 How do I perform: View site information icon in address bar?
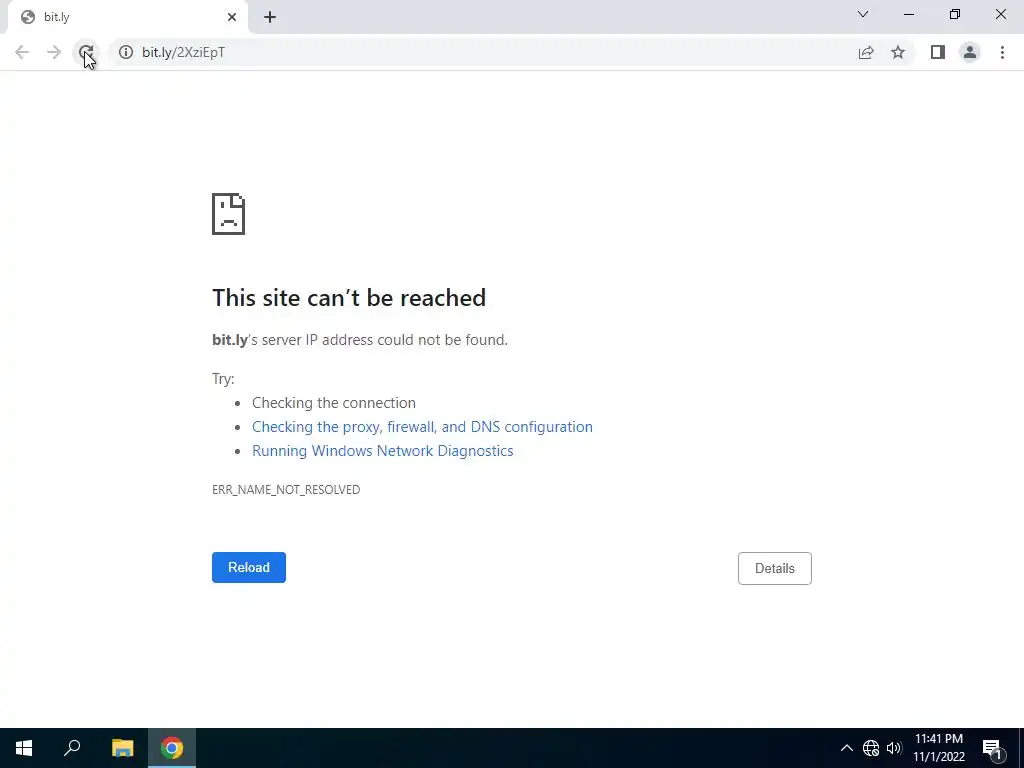pos(125,52)
